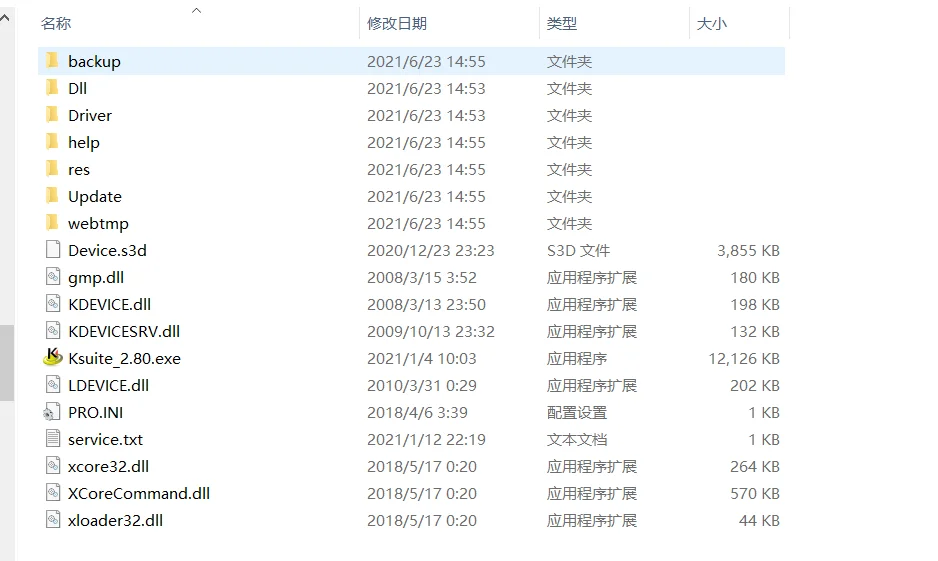
Task: Click the xcore32.dll file icon
Action: click(53, 465)
